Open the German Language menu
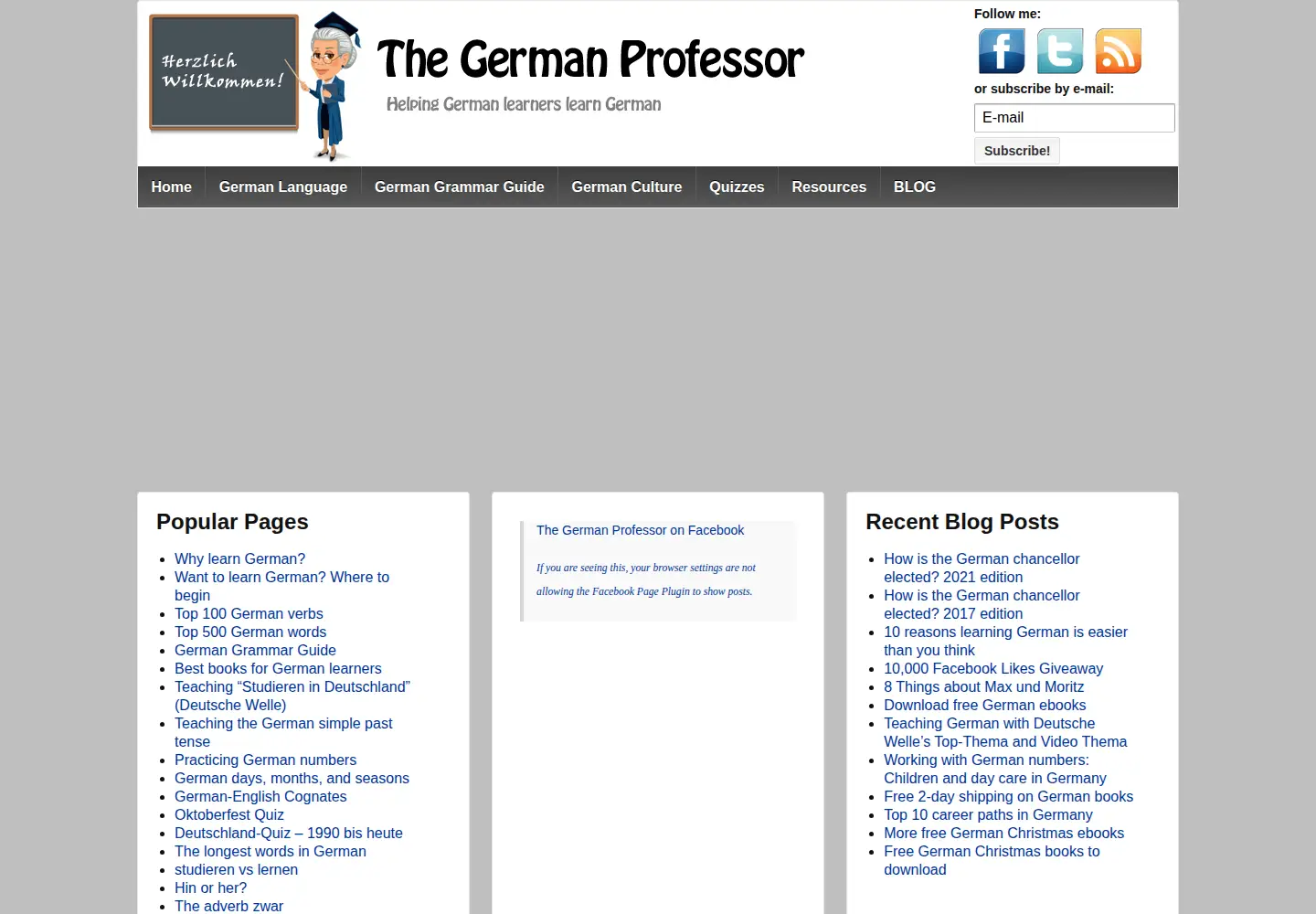This screenshot has height=914, width=1316. click(x=283, y=186)
